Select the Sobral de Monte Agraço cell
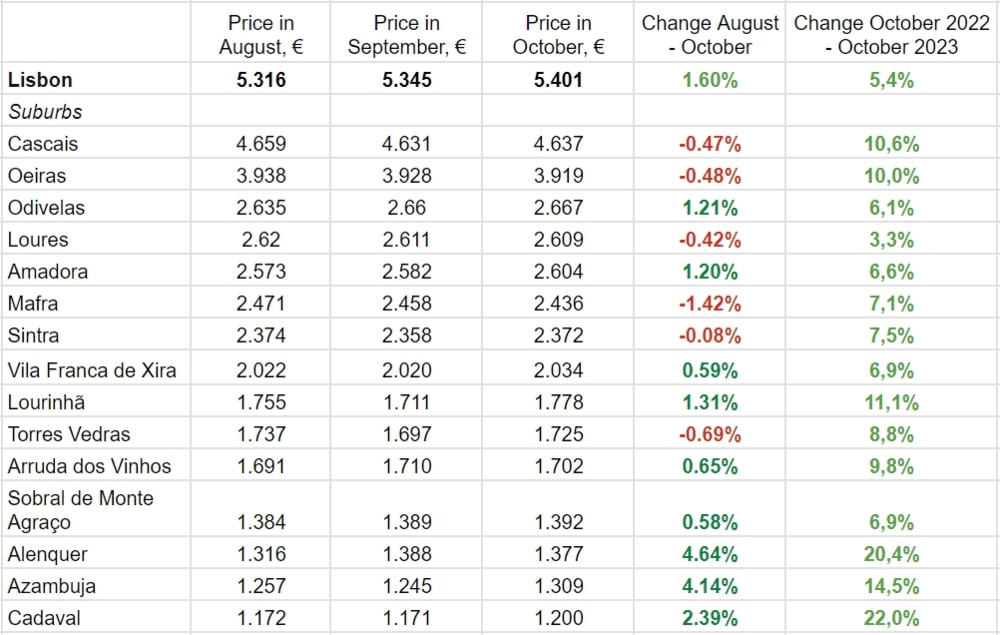 click(80, 510)
